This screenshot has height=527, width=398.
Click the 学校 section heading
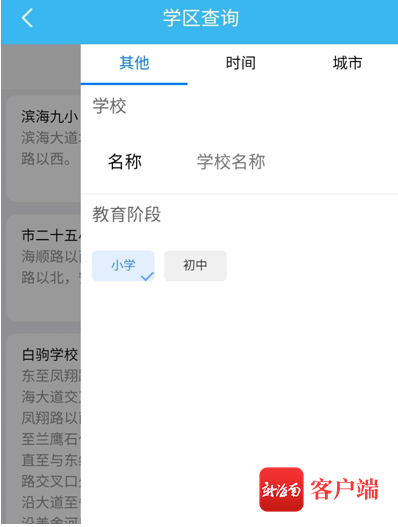pyautogui.click(x=109, y=106)
